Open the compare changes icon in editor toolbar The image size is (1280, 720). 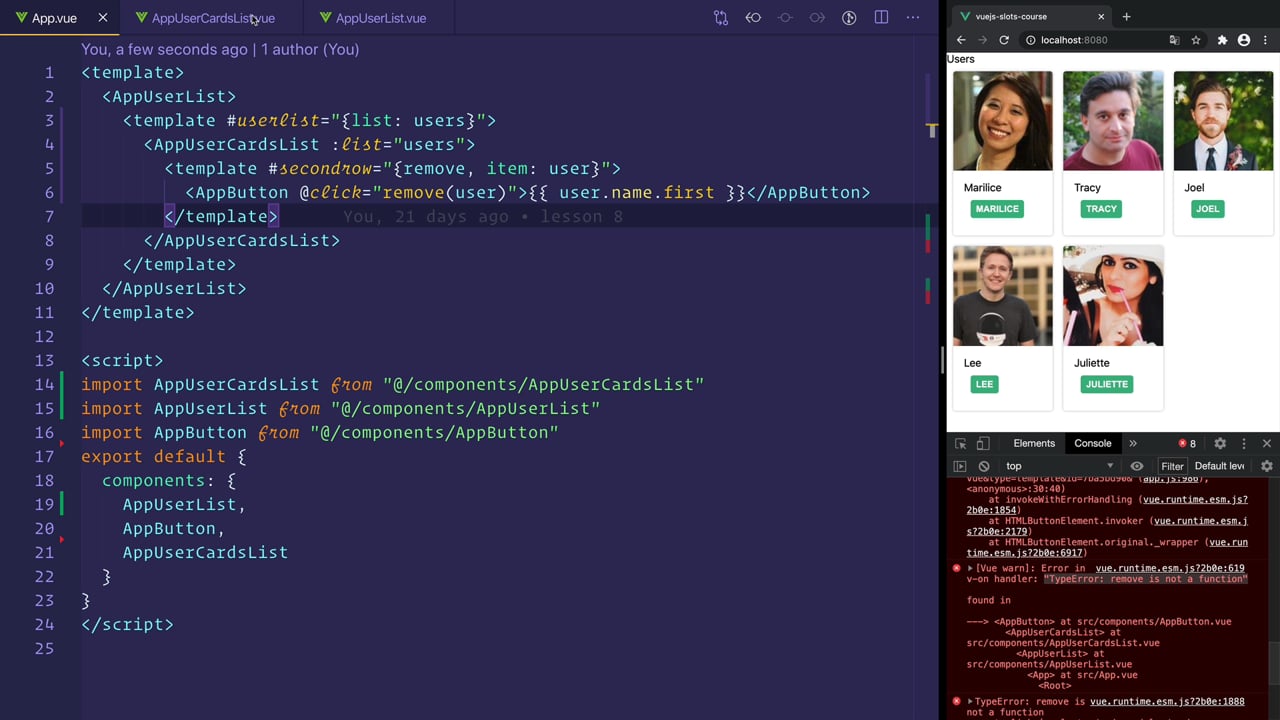coord(721,18)
